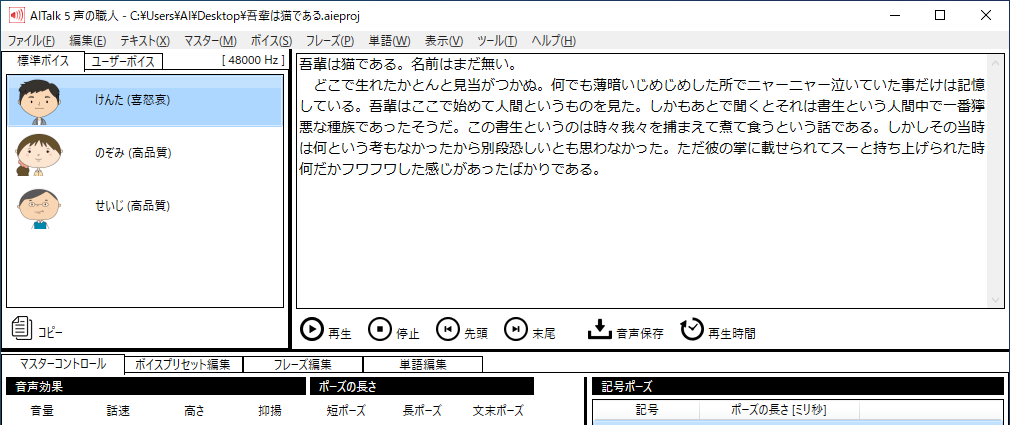Switch to the 単語編集 tab
Screen dimensions: 1010x425
pyautogui.click(x=423, y=364)
